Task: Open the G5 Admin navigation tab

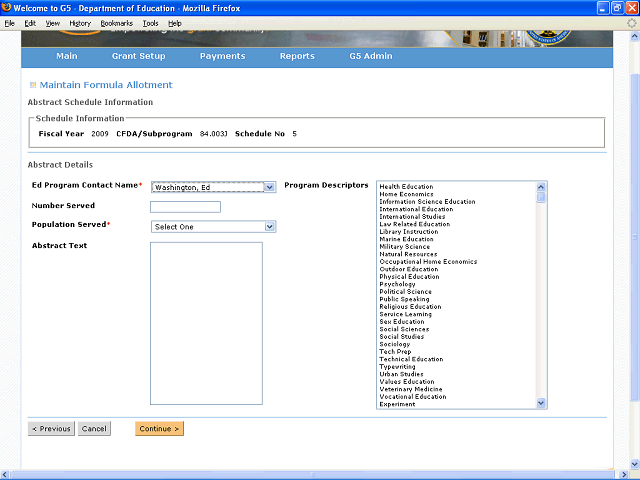Action: 371,56
